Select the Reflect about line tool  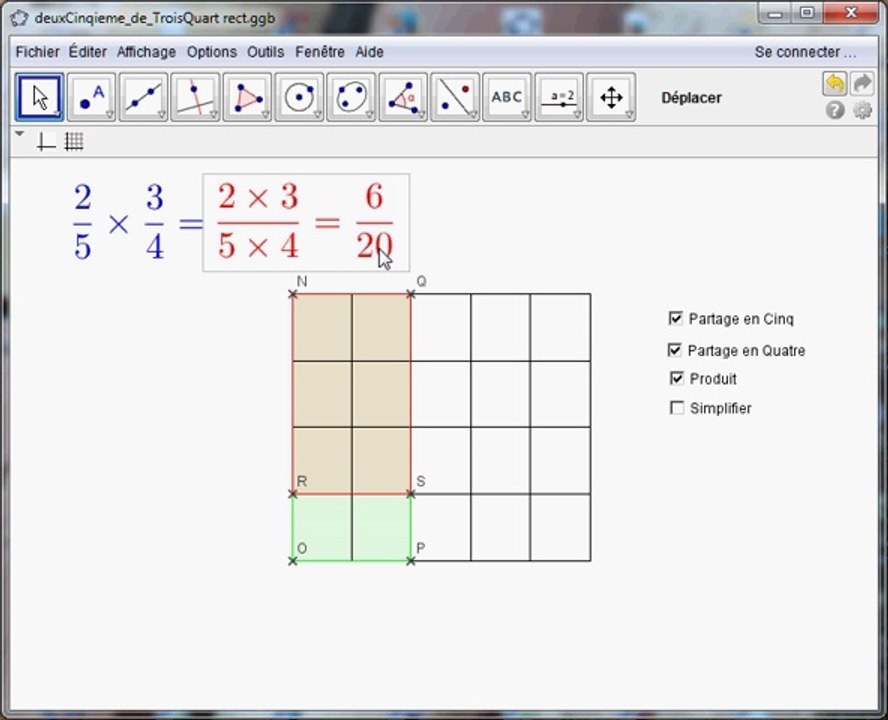[455, 97]
